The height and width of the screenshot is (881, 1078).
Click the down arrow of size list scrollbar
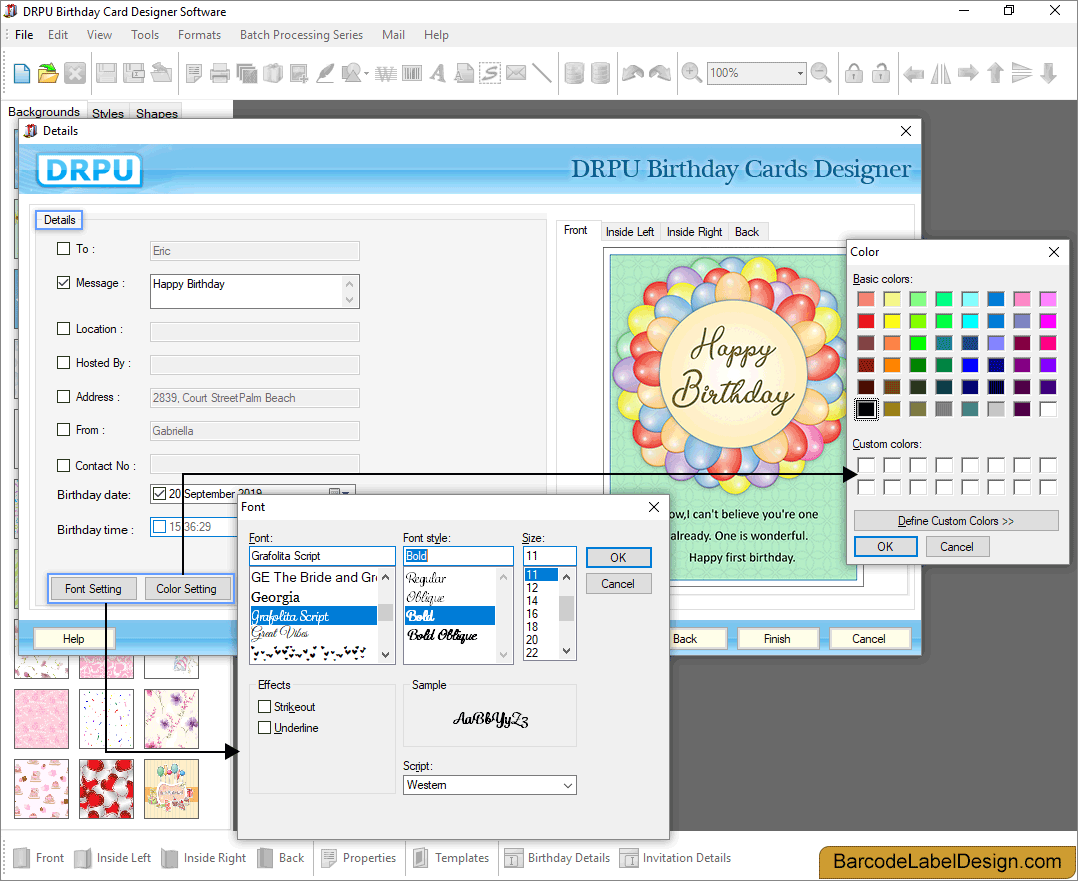(x=566, y=651)
